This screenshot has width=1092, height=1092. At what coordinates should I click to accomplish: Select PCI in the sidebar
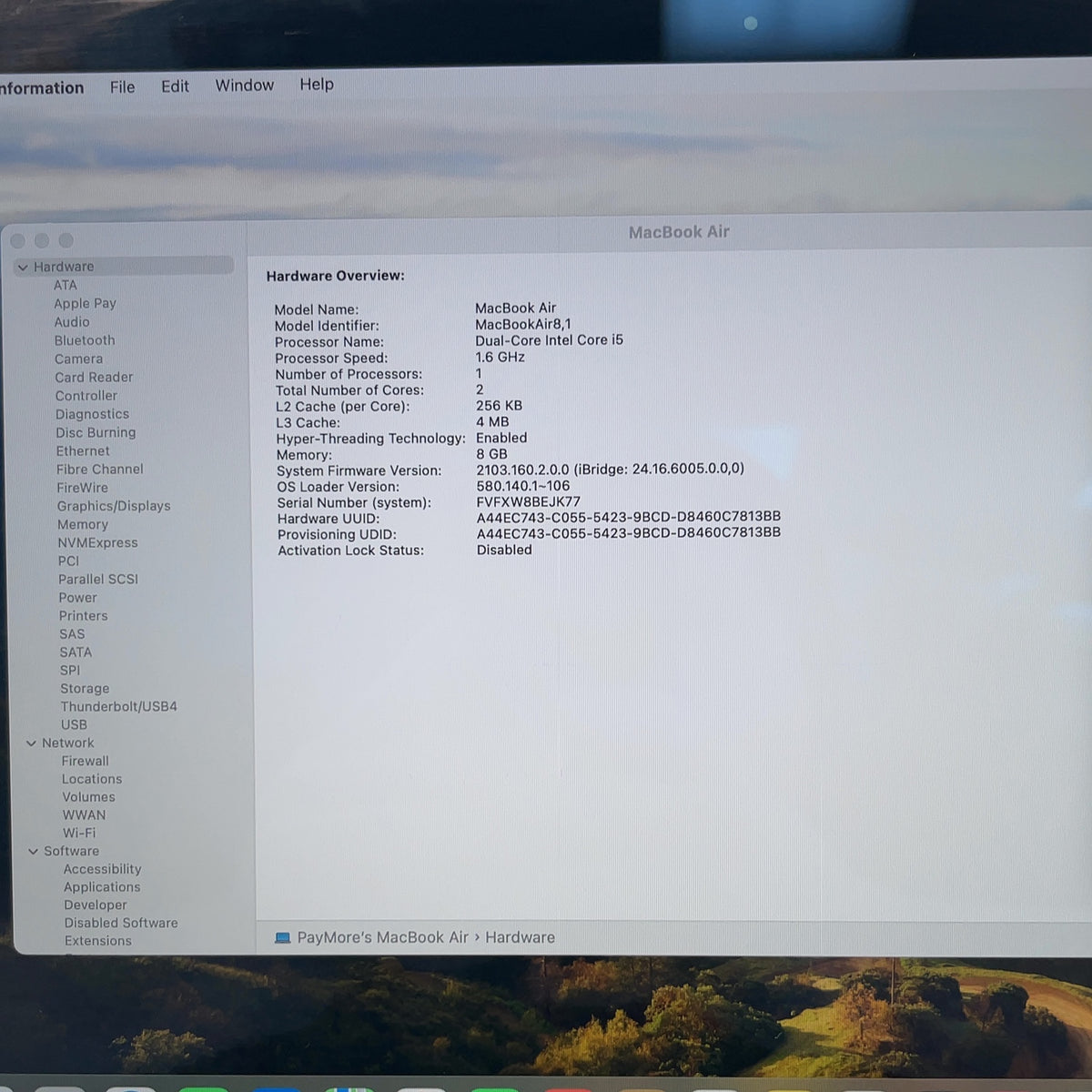pos(68,561)
